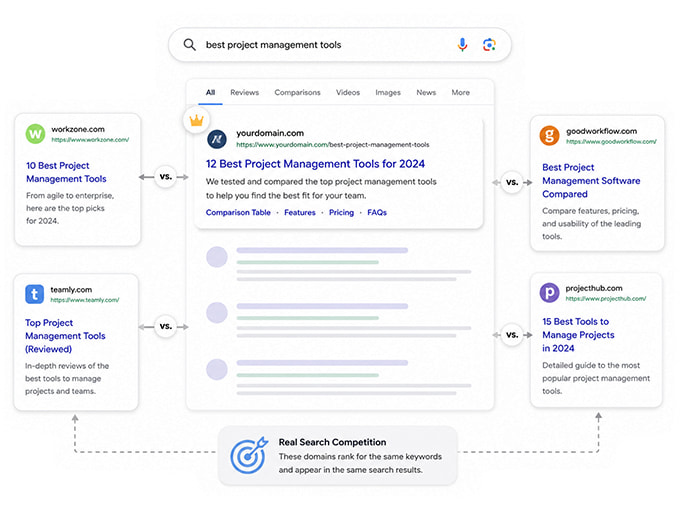Click 'We tested and compared' result description
Image resolution: width=680 pixels, height=510 pixels.
point(321,189)
